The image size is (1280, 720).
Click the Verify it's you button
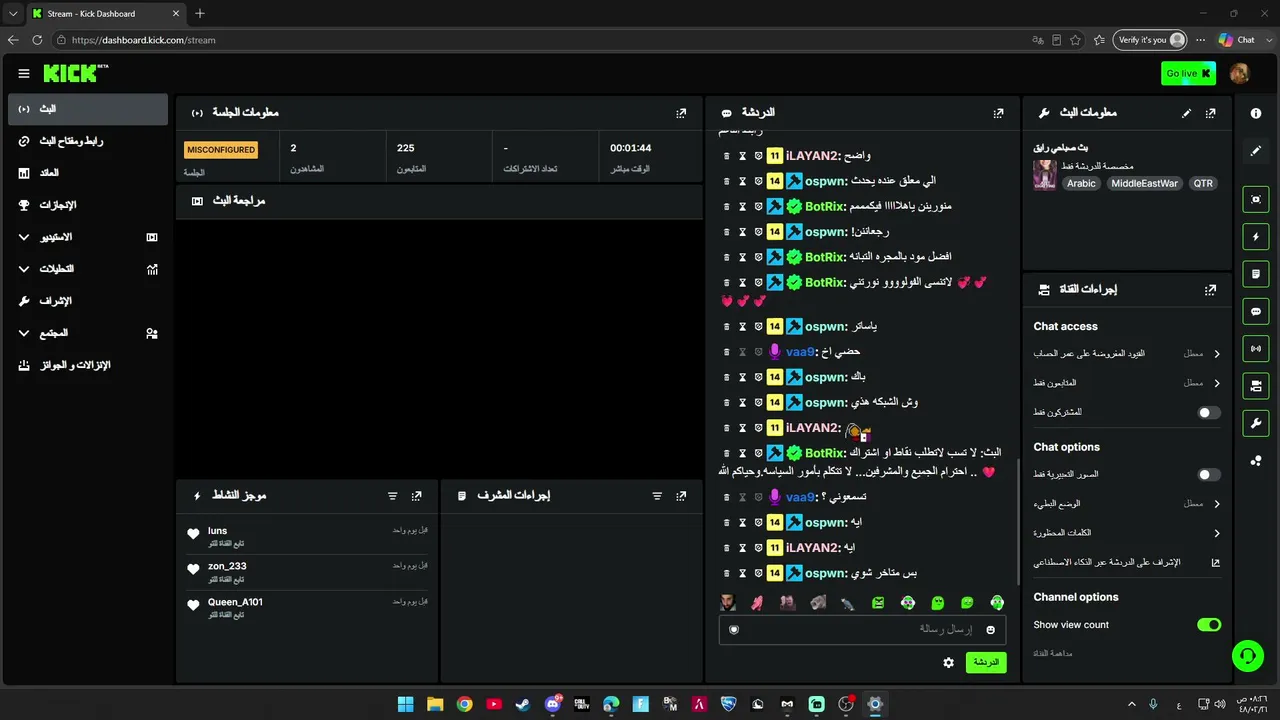1151,40
